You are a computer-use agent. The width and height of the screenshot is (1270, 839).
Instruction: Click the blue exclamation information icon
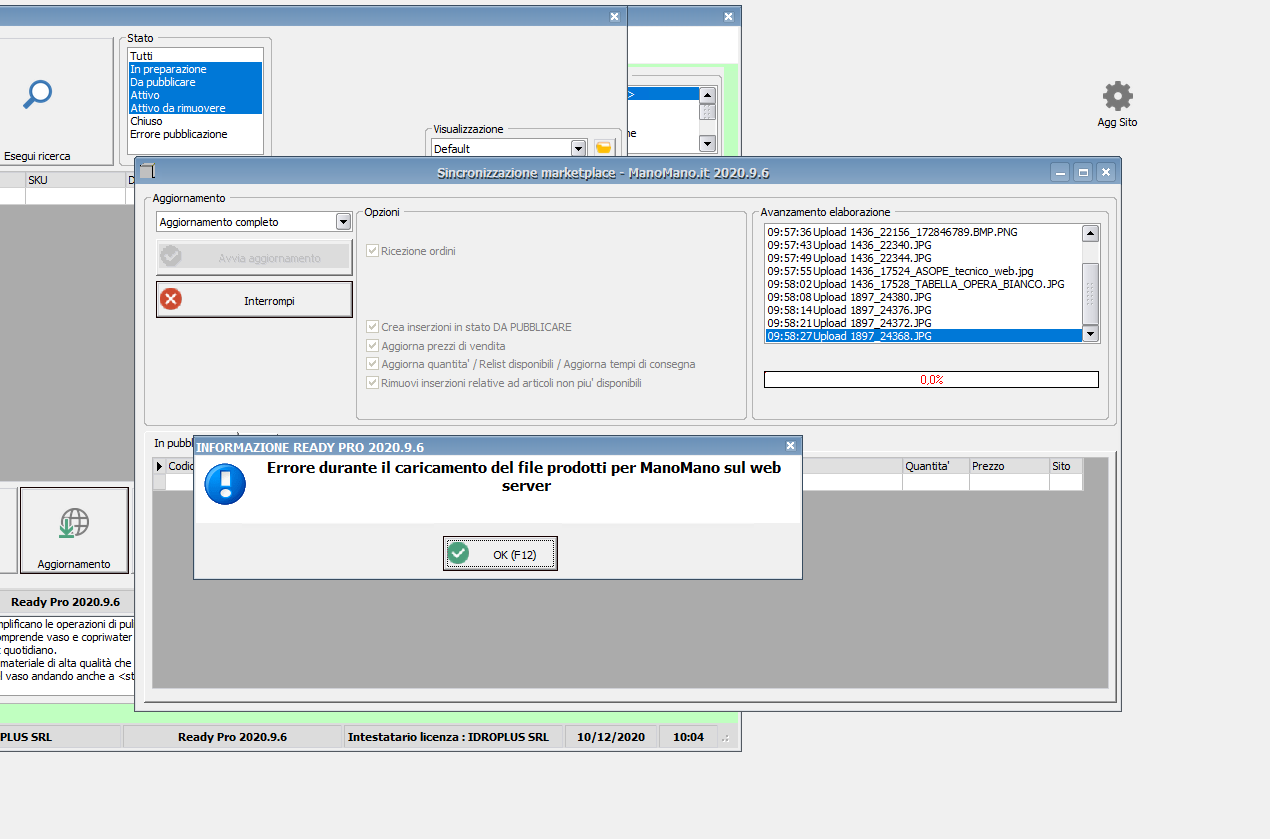[x=225, y=483]
